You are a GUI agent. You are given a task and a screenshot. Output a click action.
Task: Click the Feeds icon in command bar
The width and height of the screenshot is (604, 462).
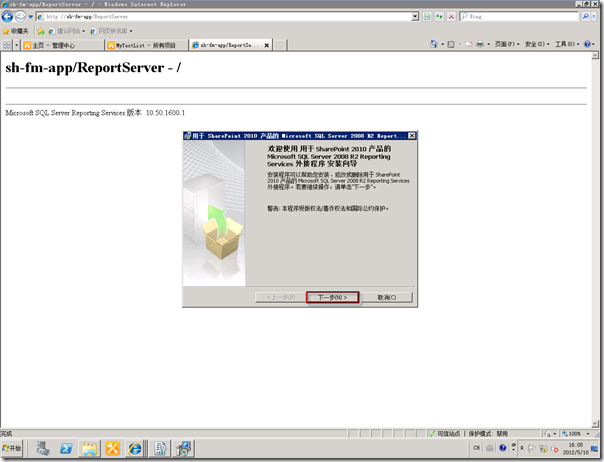tap(451, 44)
